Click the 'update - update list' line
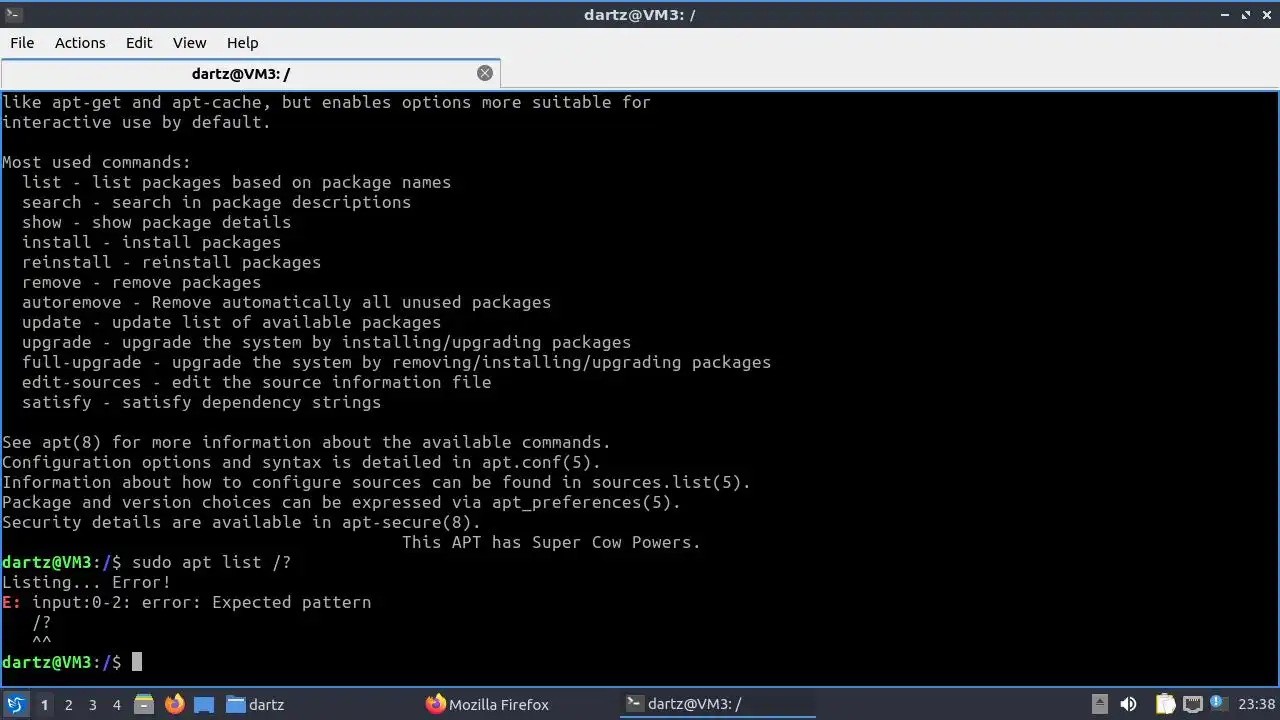This screenshot has height=720, width=1280. (231, 322)
